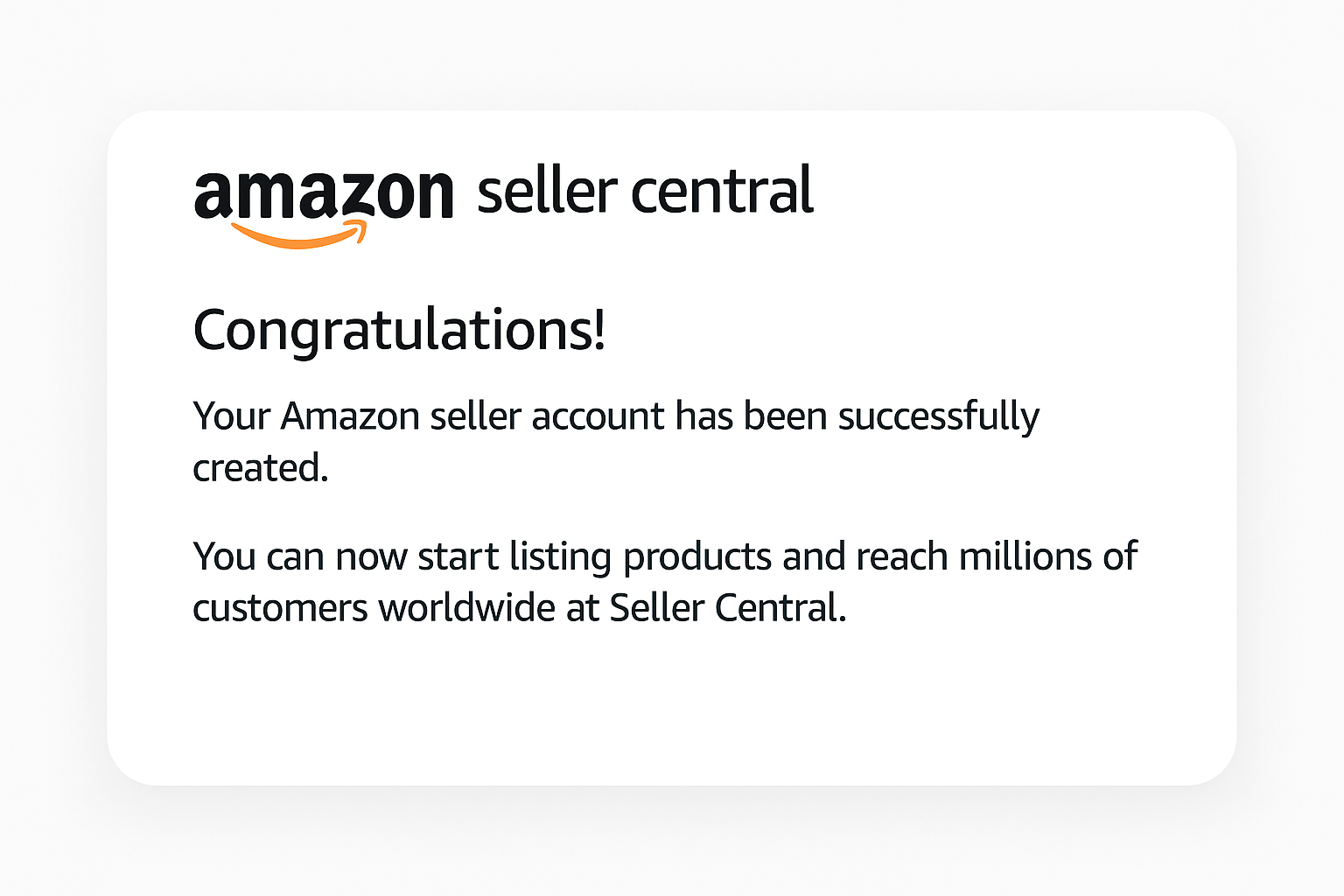Click the word "seller" in the header
The width and height of the screenshot is (1344, 896).
pos(547,192)
